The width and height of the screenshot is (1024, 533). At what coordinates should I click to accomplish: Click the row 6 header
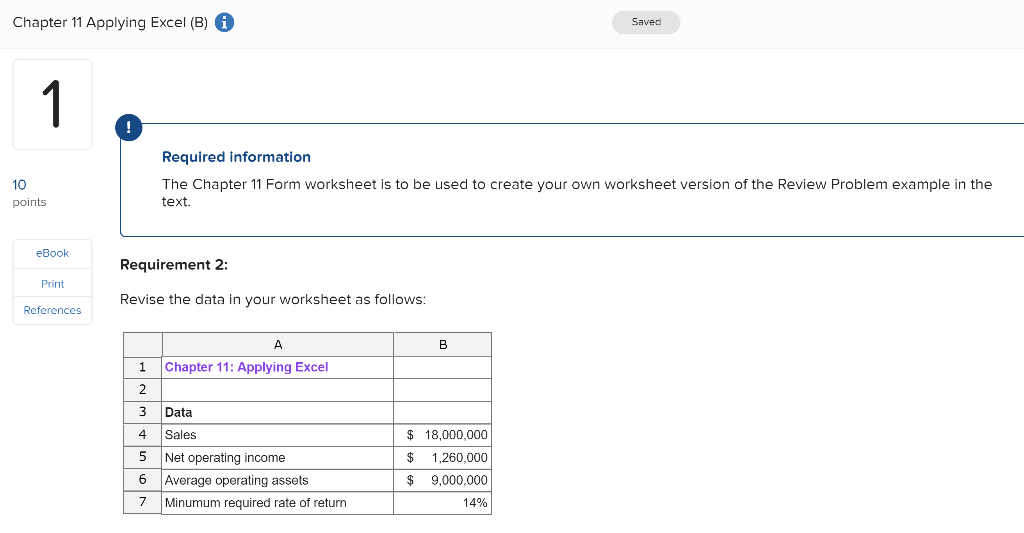[x=142, y=479]
